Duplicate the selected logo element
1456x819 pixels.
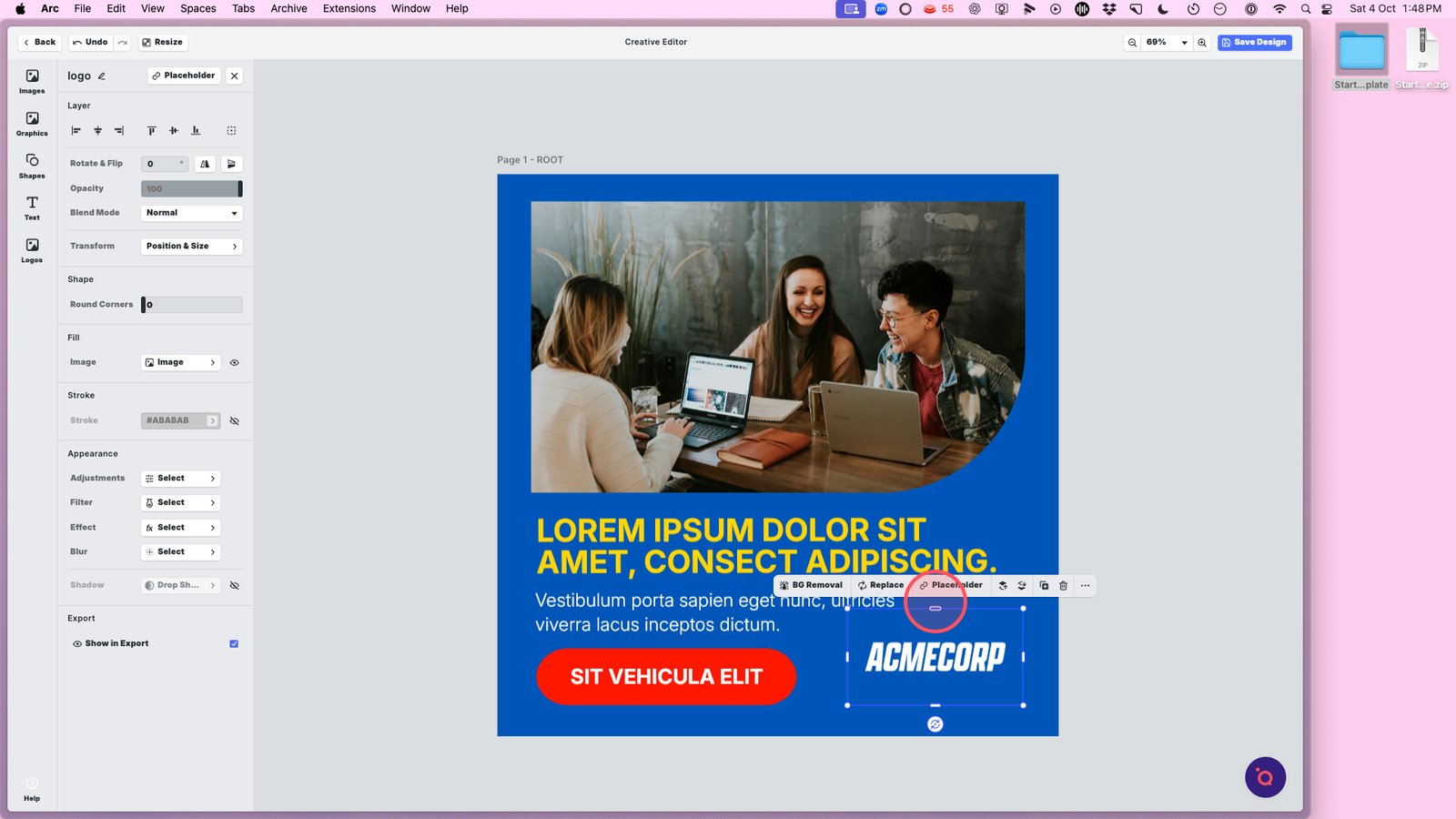[1044, 586]
